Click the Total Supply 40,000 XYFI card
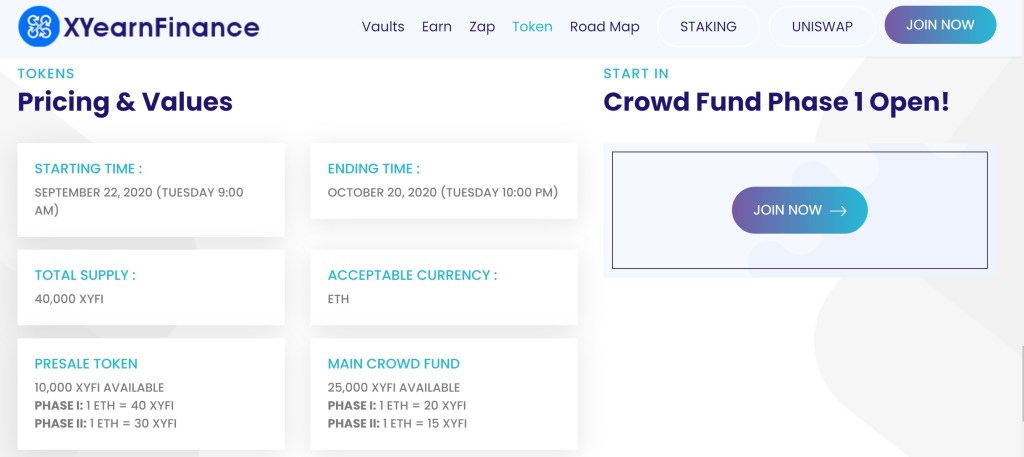Image resolution: width=1024 pixels, height=457 pixels. (151, 287)
